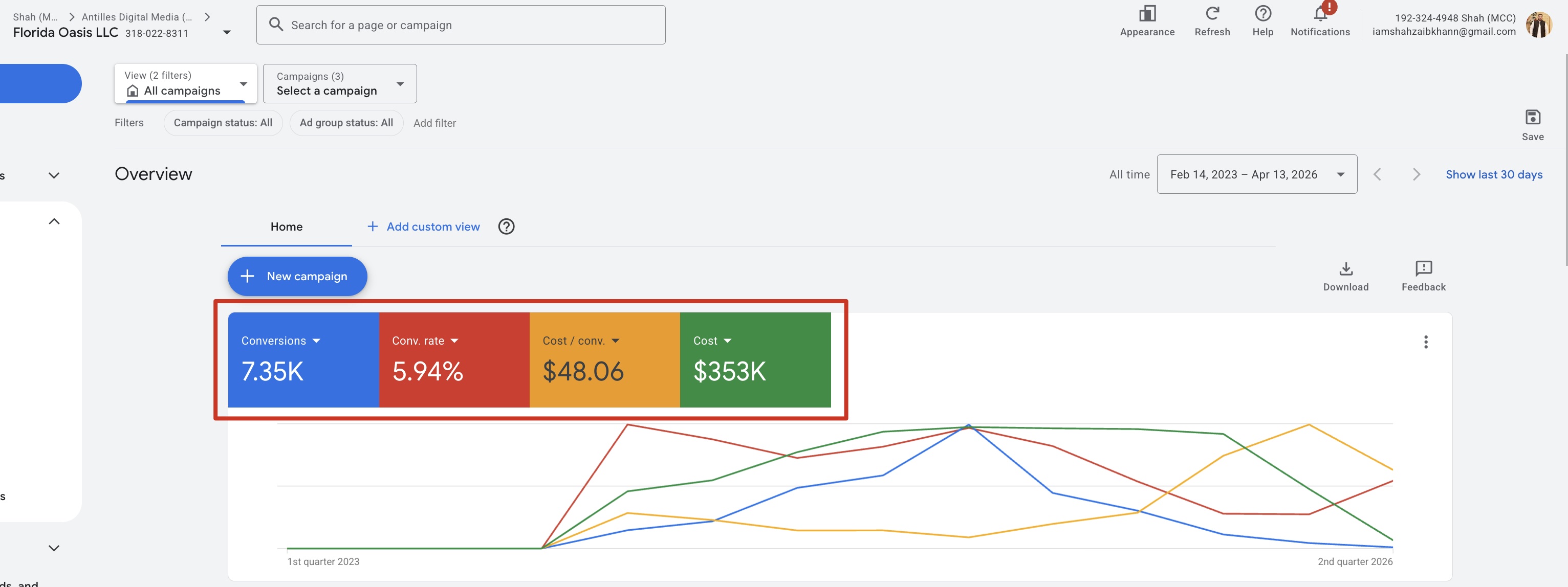
Task: Open the Select a campaign dropdown
Action: [x=340, y=83]
